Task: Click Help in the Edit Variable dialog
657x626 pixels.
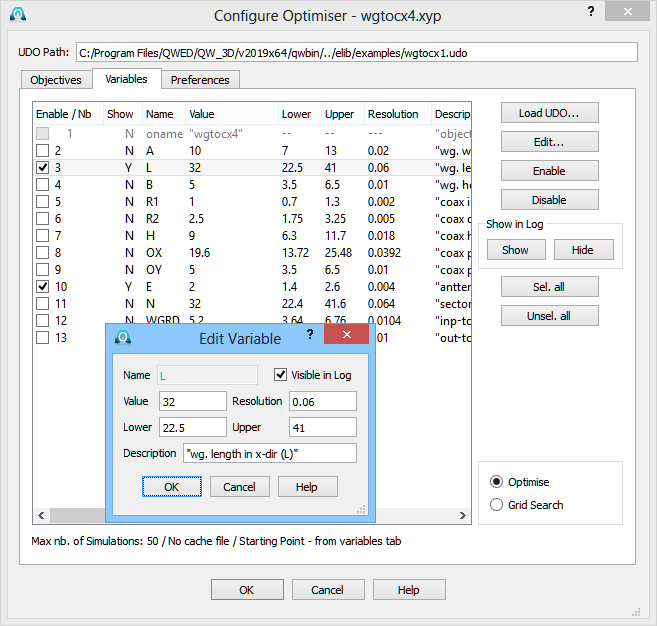Action: pyautogui.click(x=307, y=486)
